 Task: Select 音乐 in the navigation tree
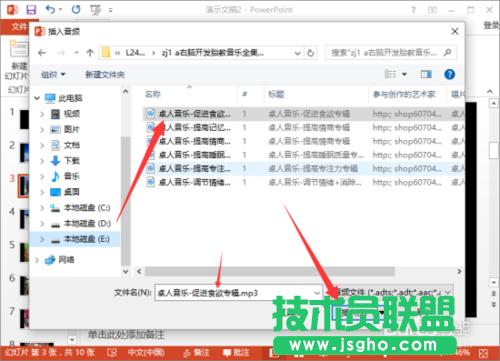tap(71, 176)
